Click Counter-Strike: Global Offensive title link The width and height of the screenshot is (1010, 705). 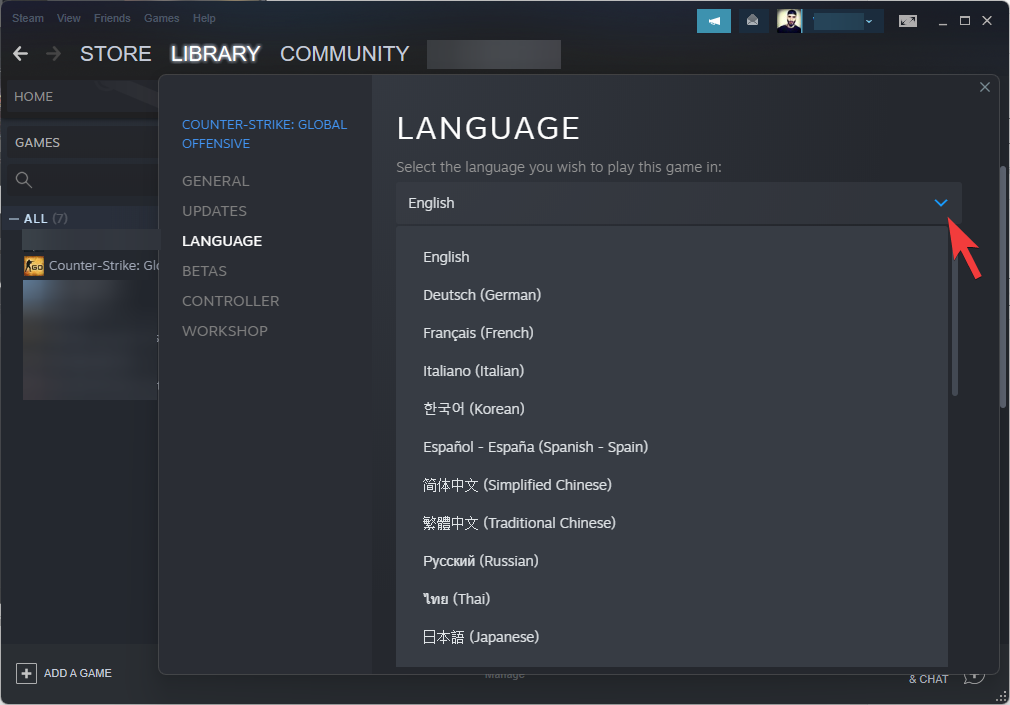point(265,134)
